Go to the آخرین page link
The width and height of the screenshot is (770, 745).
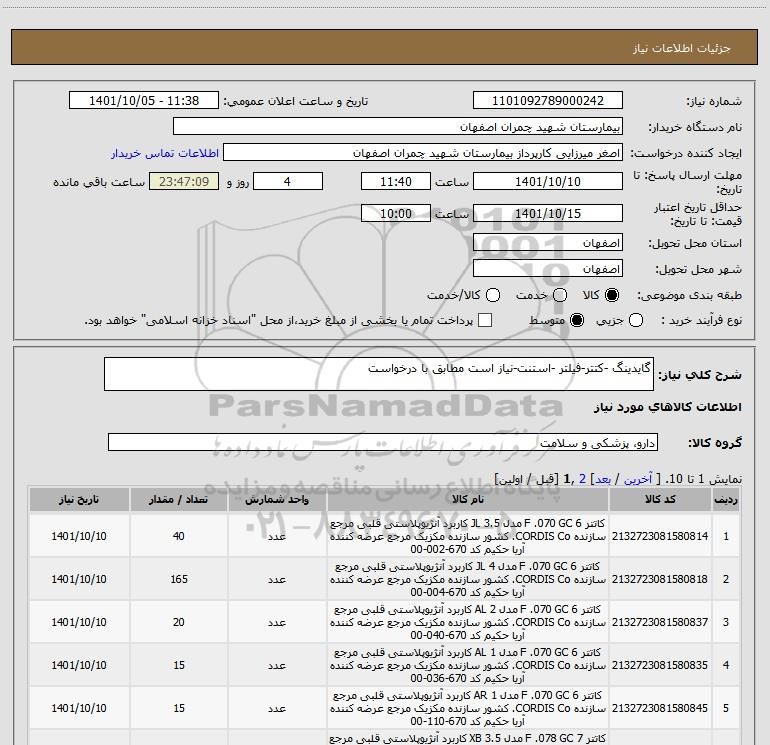(638, 479)
